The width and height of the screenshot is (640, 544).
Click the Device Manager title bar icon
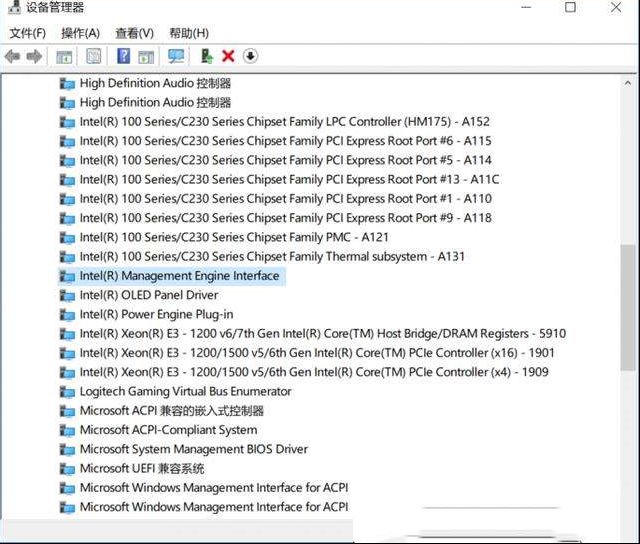(x=14, y=7)
